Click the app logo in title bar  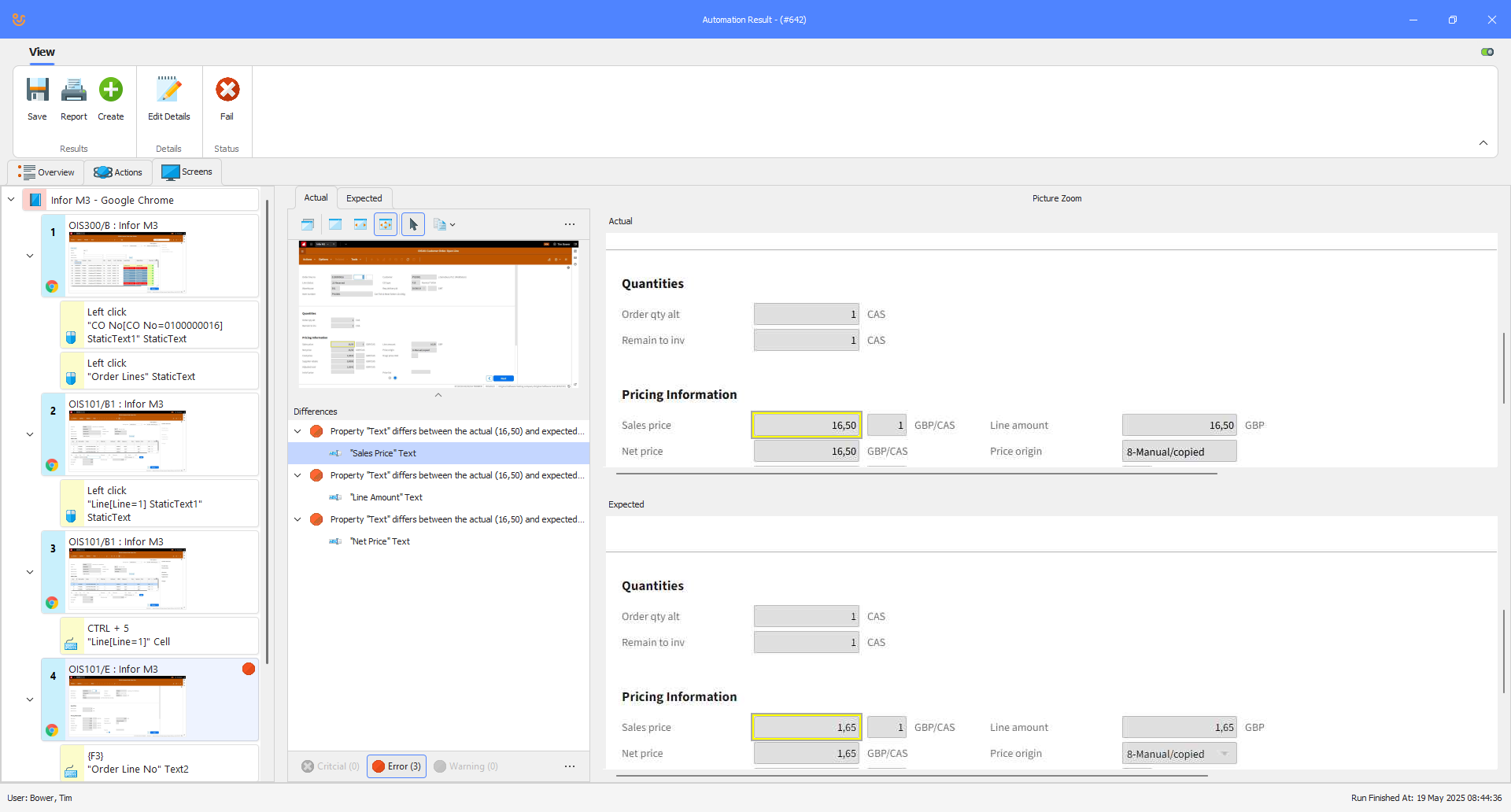[x=19, y=20]
